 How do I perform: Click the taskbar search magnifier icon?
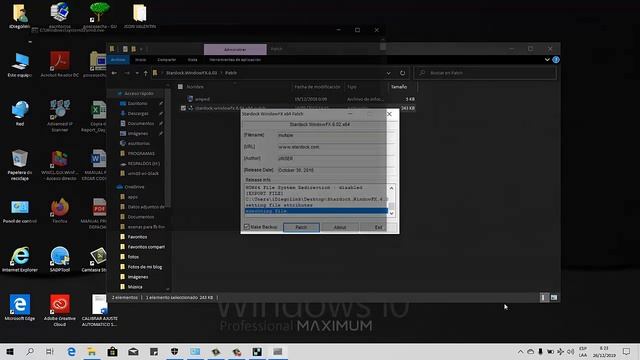[x=30, y=351]
